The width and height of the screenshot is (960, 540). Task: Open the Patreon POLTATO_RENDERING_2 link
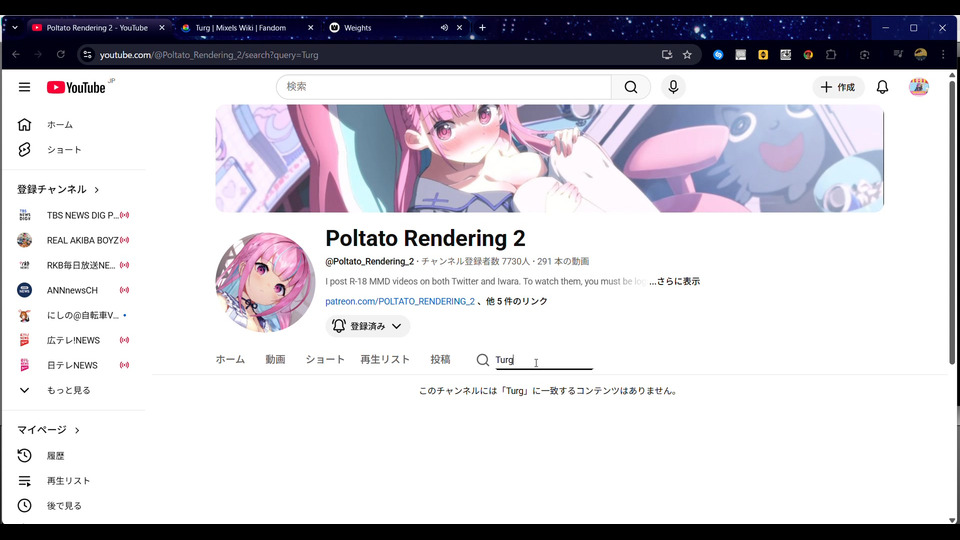[x=400, y=301]
